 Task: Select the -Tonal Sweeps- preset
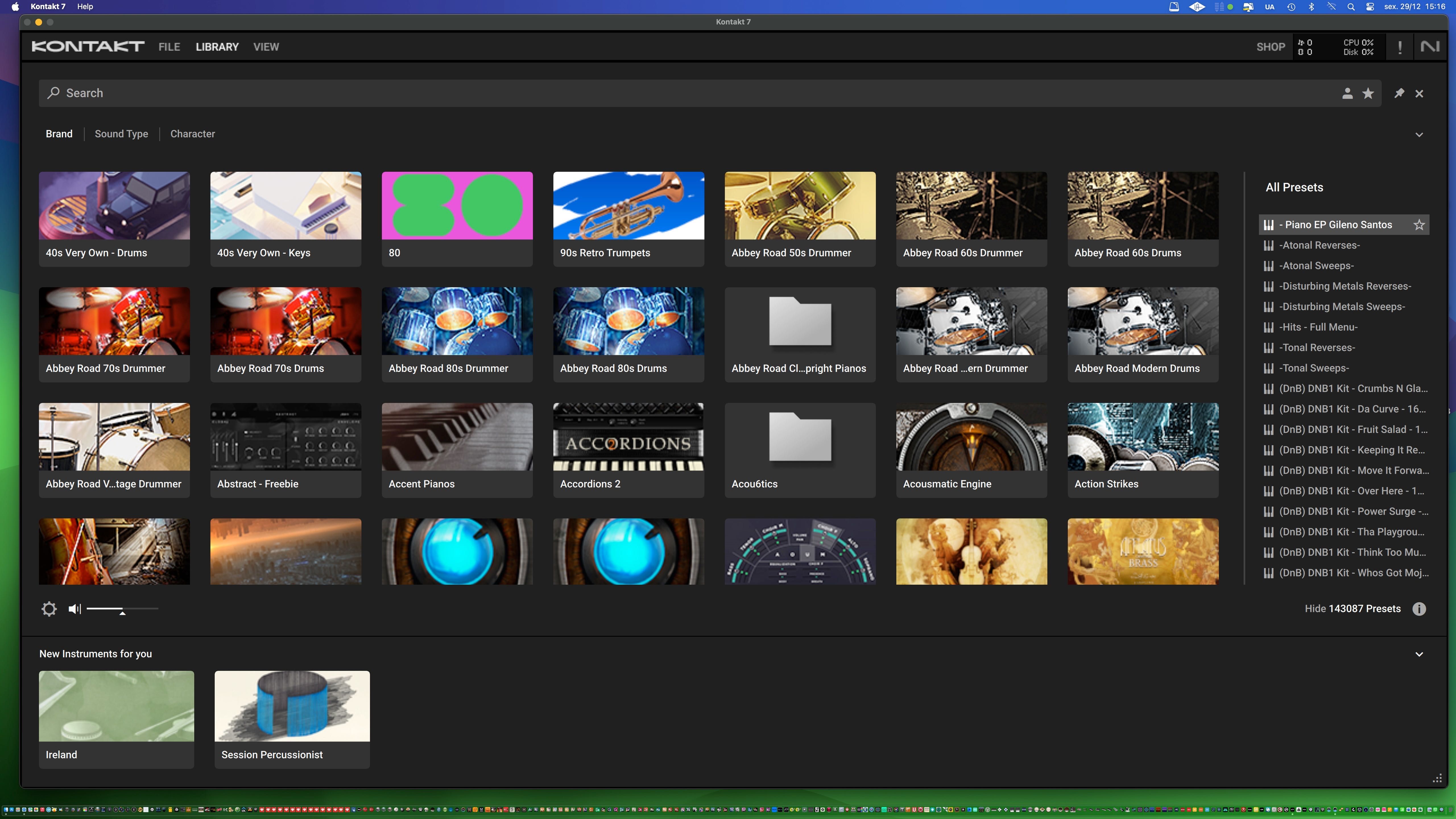[1344, 368]
